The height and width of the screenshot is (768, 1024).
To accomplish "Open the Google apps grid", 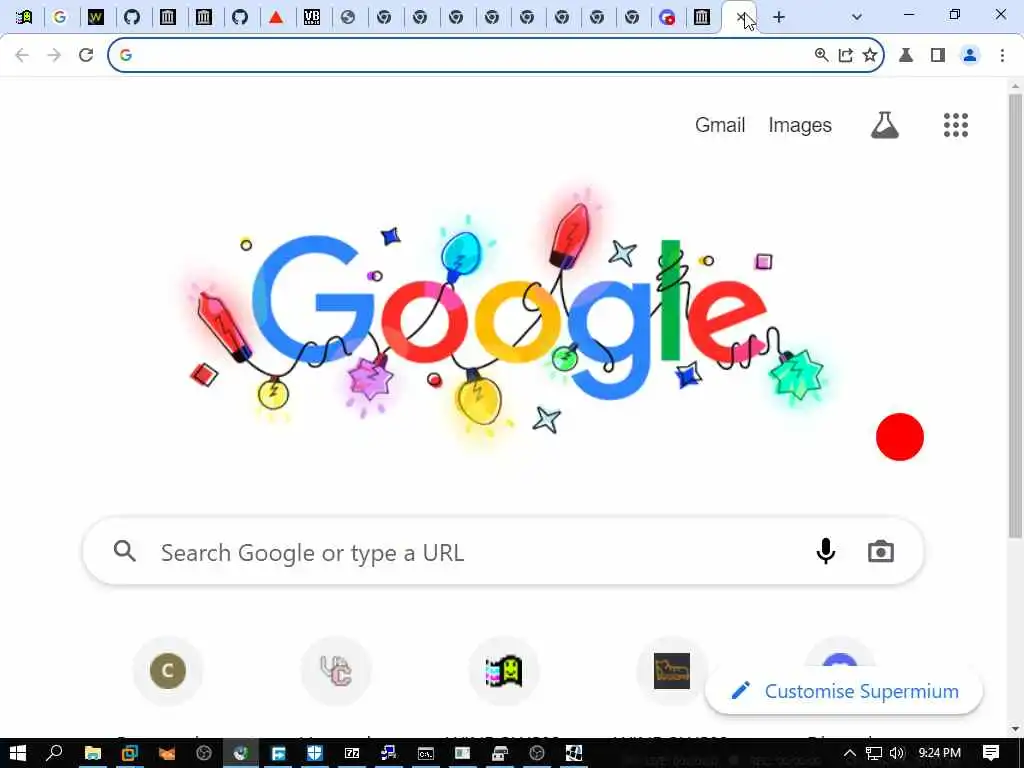I will [x=955, y=125].
